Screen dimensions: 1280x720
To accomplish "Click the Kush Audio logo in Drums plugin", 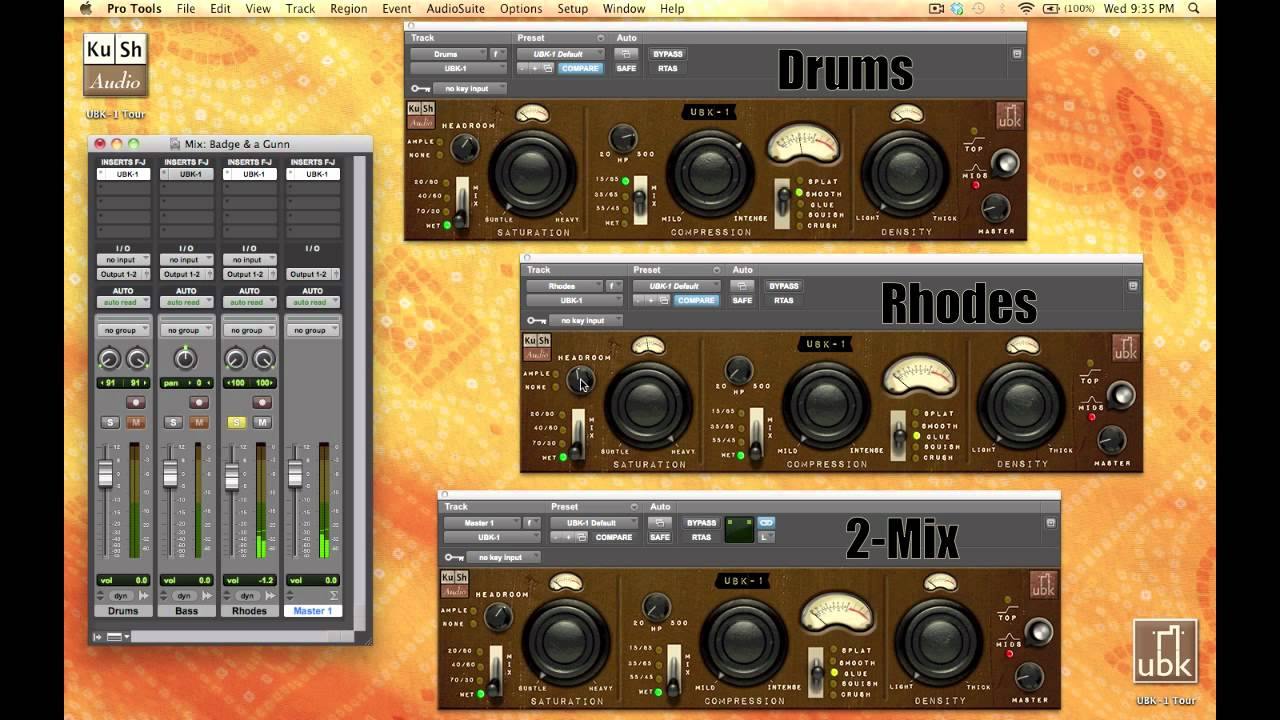I will click(421, 115).
